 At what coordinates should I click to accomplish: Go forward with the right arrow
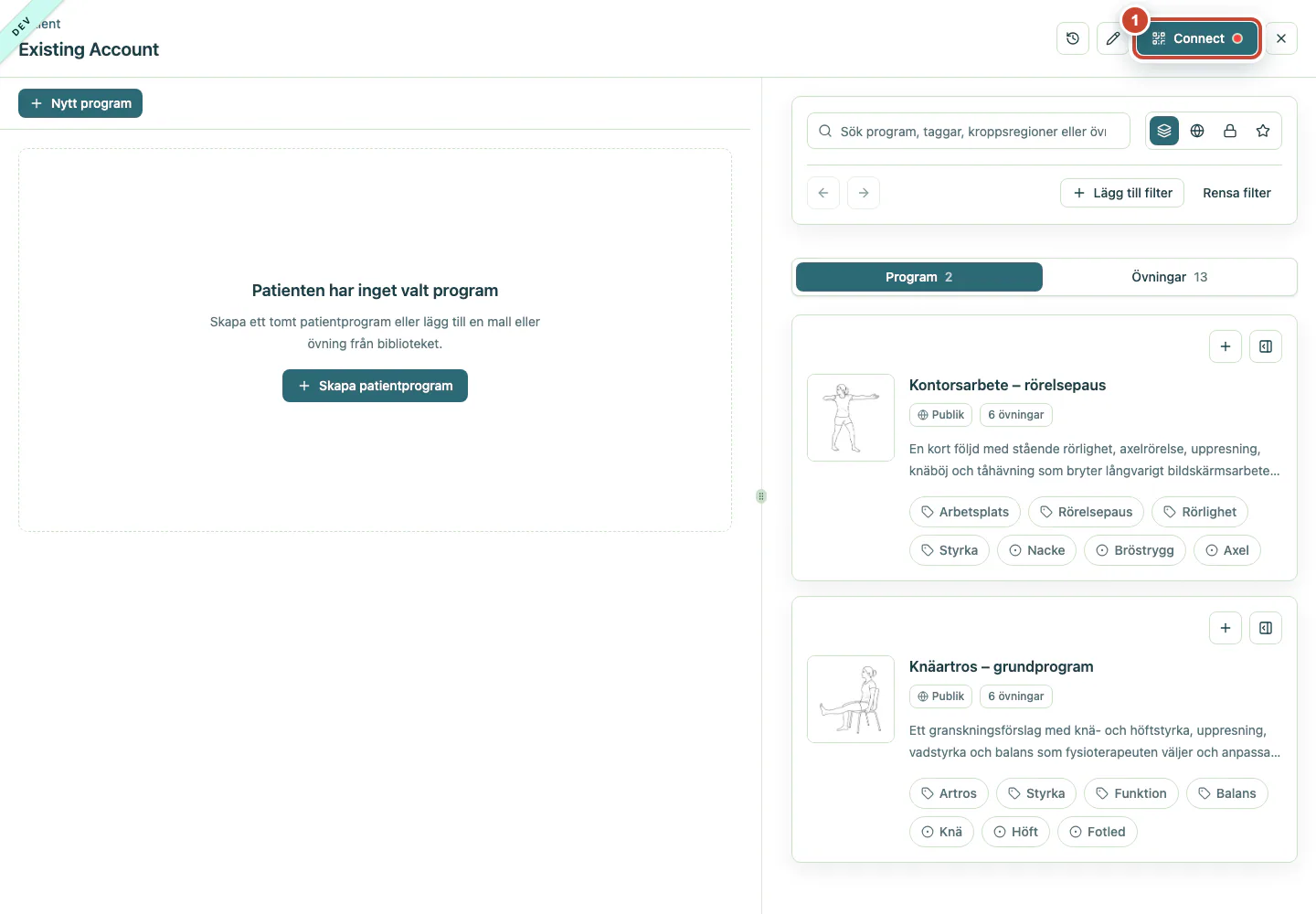[x=864, y=193]
